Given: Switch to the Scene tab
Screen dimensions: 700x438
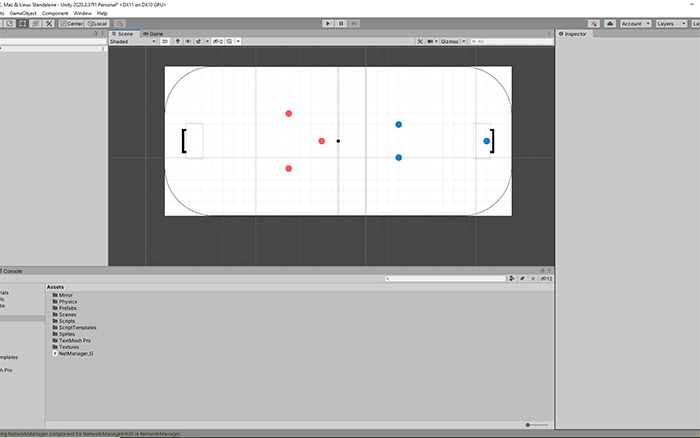Looking at the screenshot, I should [x=123, y=34].
